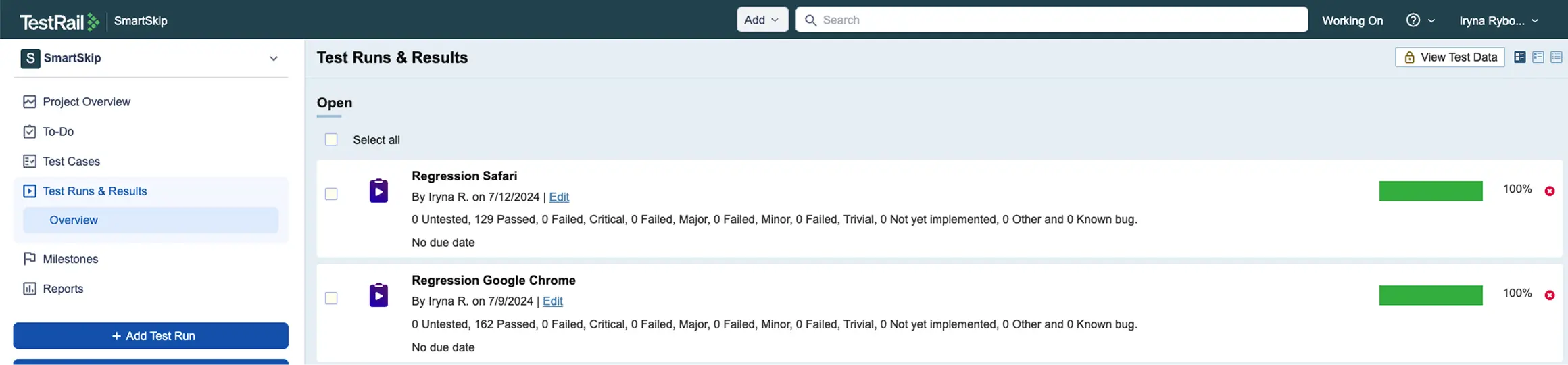Expand the SmartSkip project selector
Viewport: 1568px width, 365px height.
pyautogui.click(x=273, y=59)
